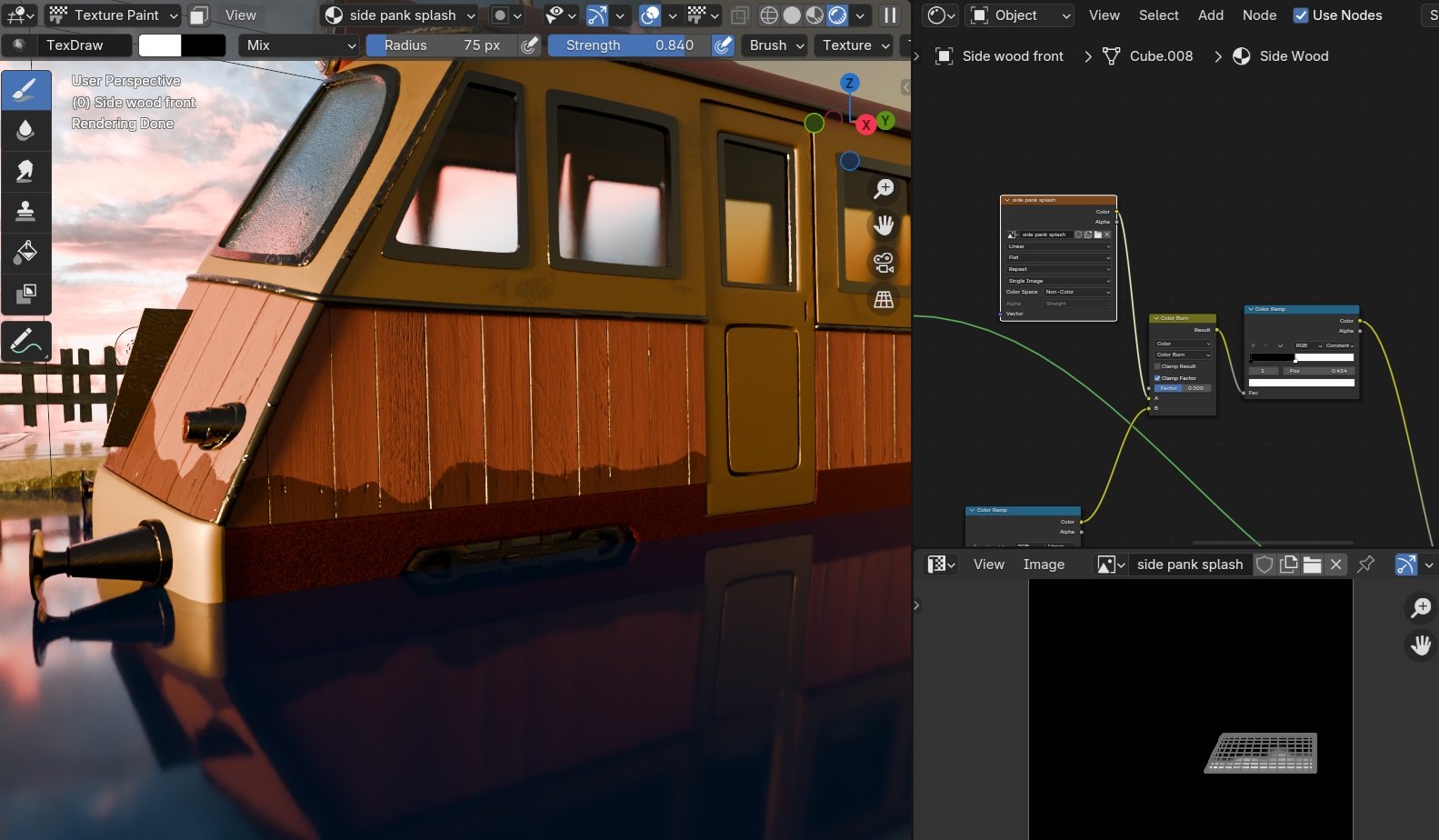Viewport: 1439px width, 840px height.
Task: Open the Mix blend mode dropdown
Action: (300, 45)
